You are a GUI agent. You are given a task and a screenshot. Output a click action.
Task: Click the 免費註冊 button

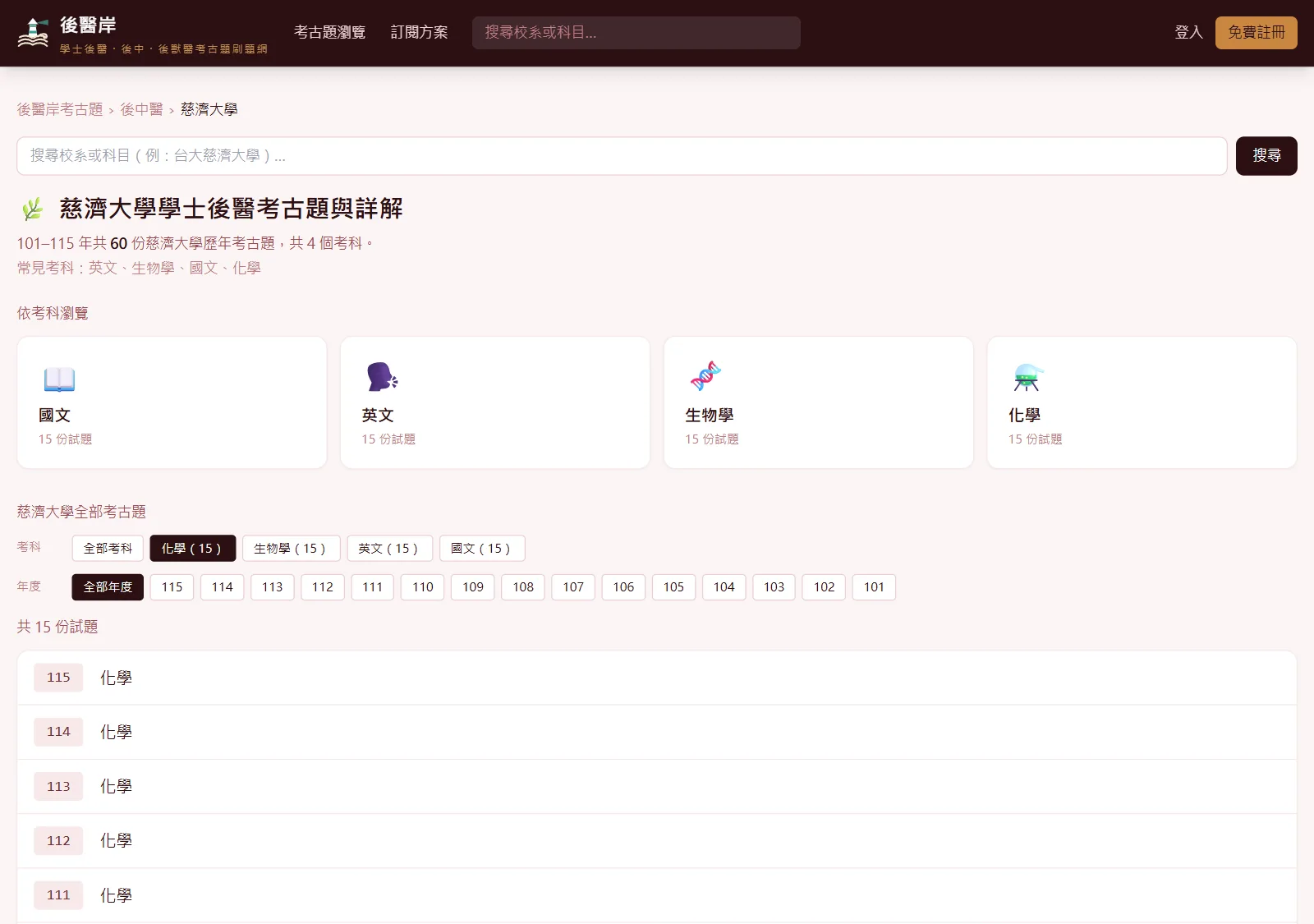pyautogui.click(x=1256, y=32)
